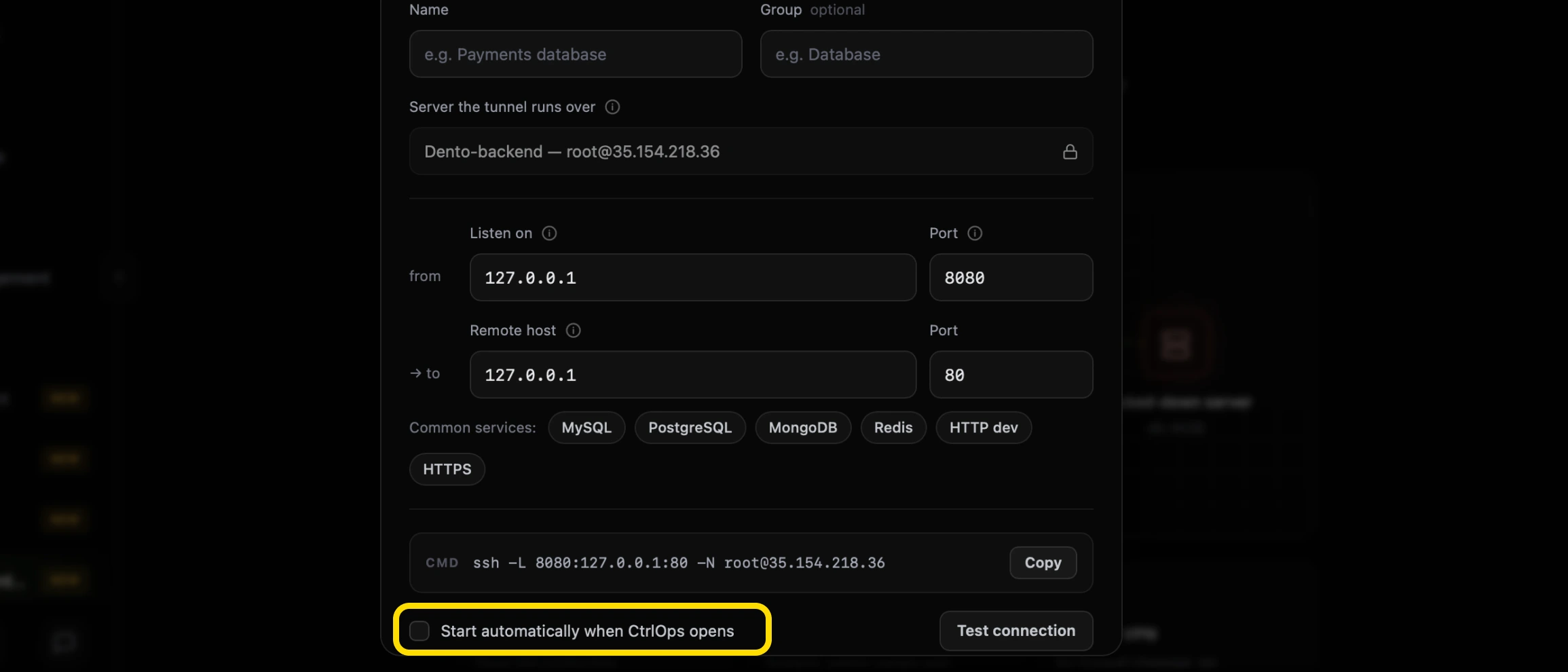The image size is (1568, 672).
Task: Copy the generated ssh command
Action: 1043,563
